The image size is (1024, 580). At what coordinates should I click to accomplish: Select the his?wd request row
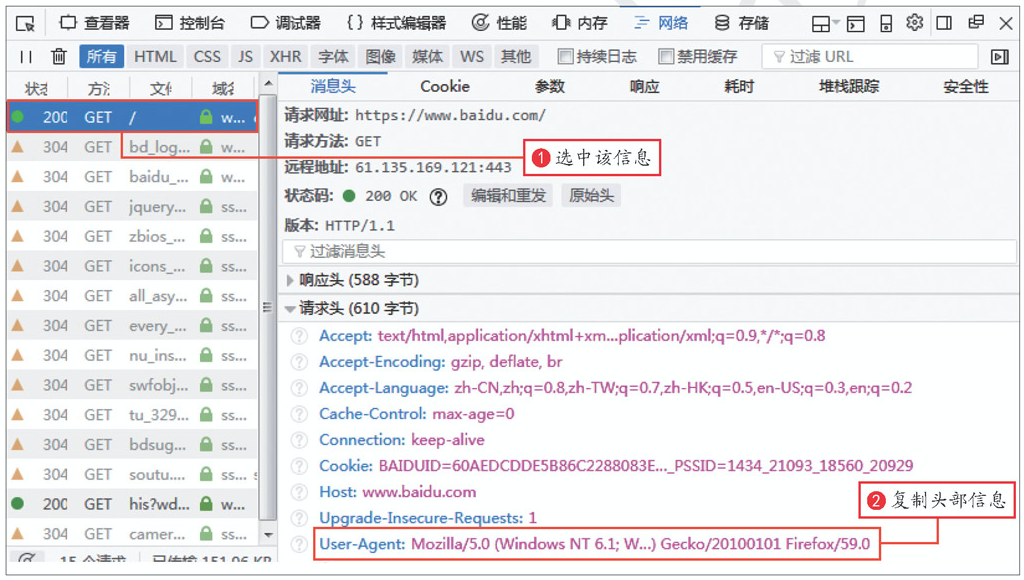pos(133,504)
